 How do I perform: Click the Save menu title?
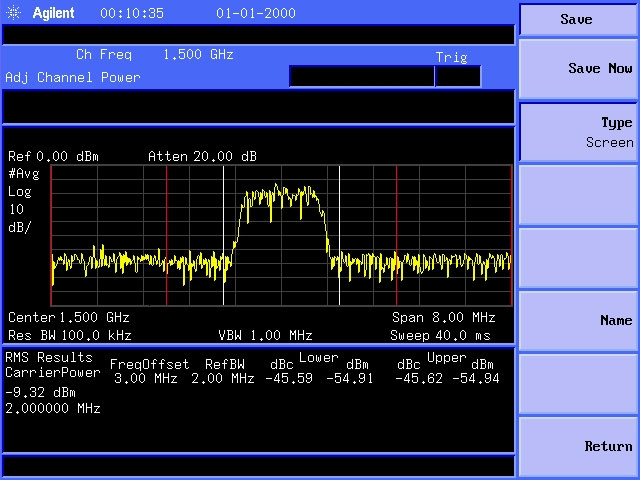(x=576, y=19)
